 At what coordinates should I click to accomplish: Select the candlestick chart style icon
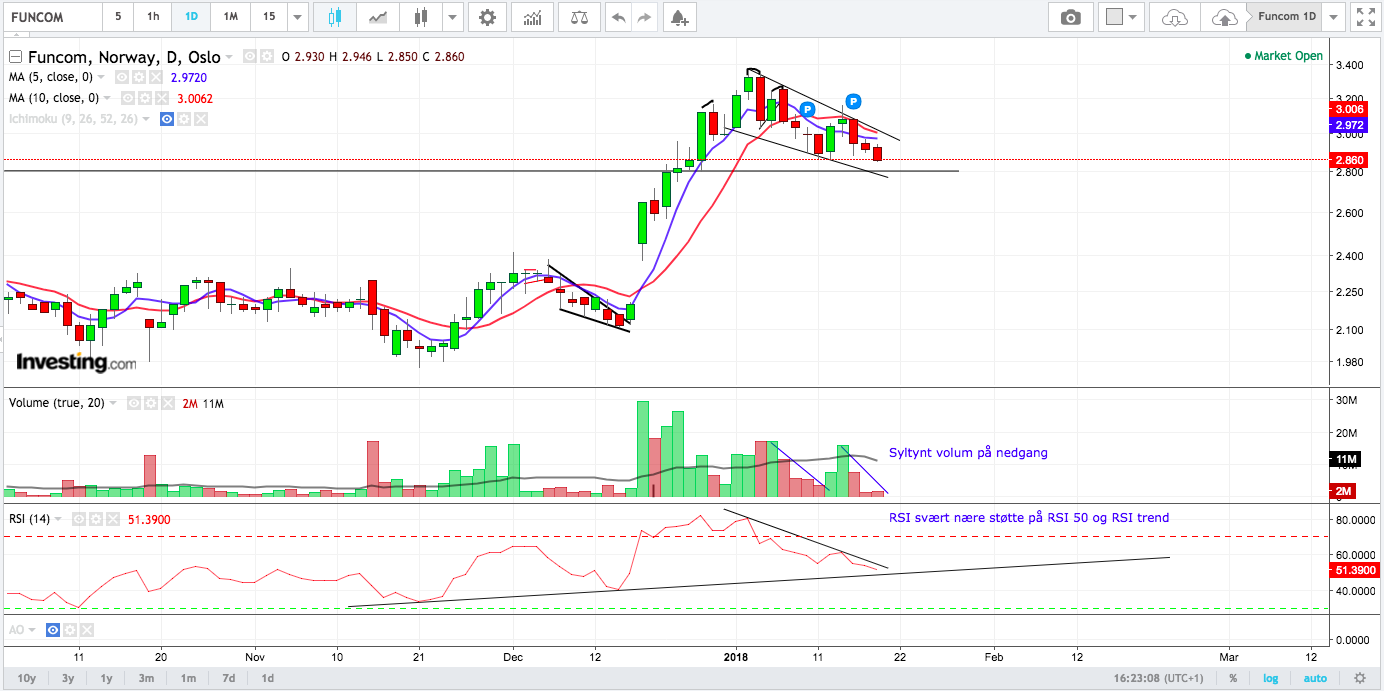point(334,17)
